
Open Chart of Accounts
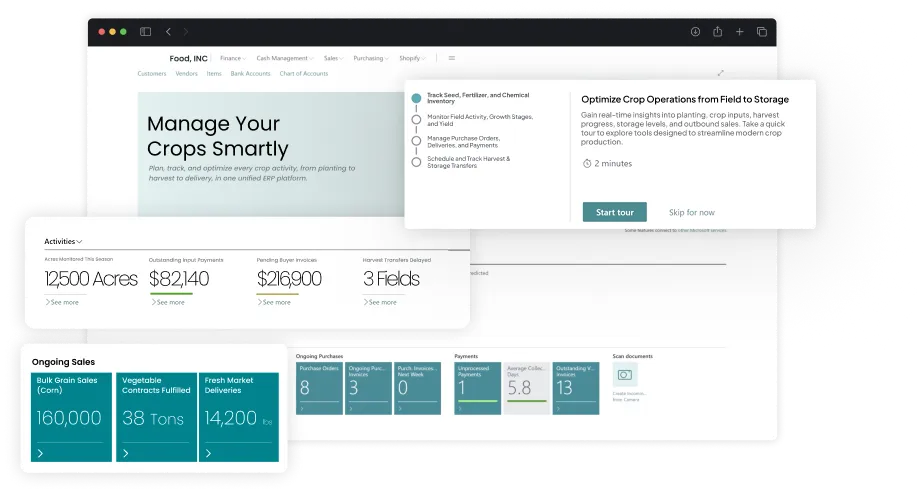(x=304, y=74)
